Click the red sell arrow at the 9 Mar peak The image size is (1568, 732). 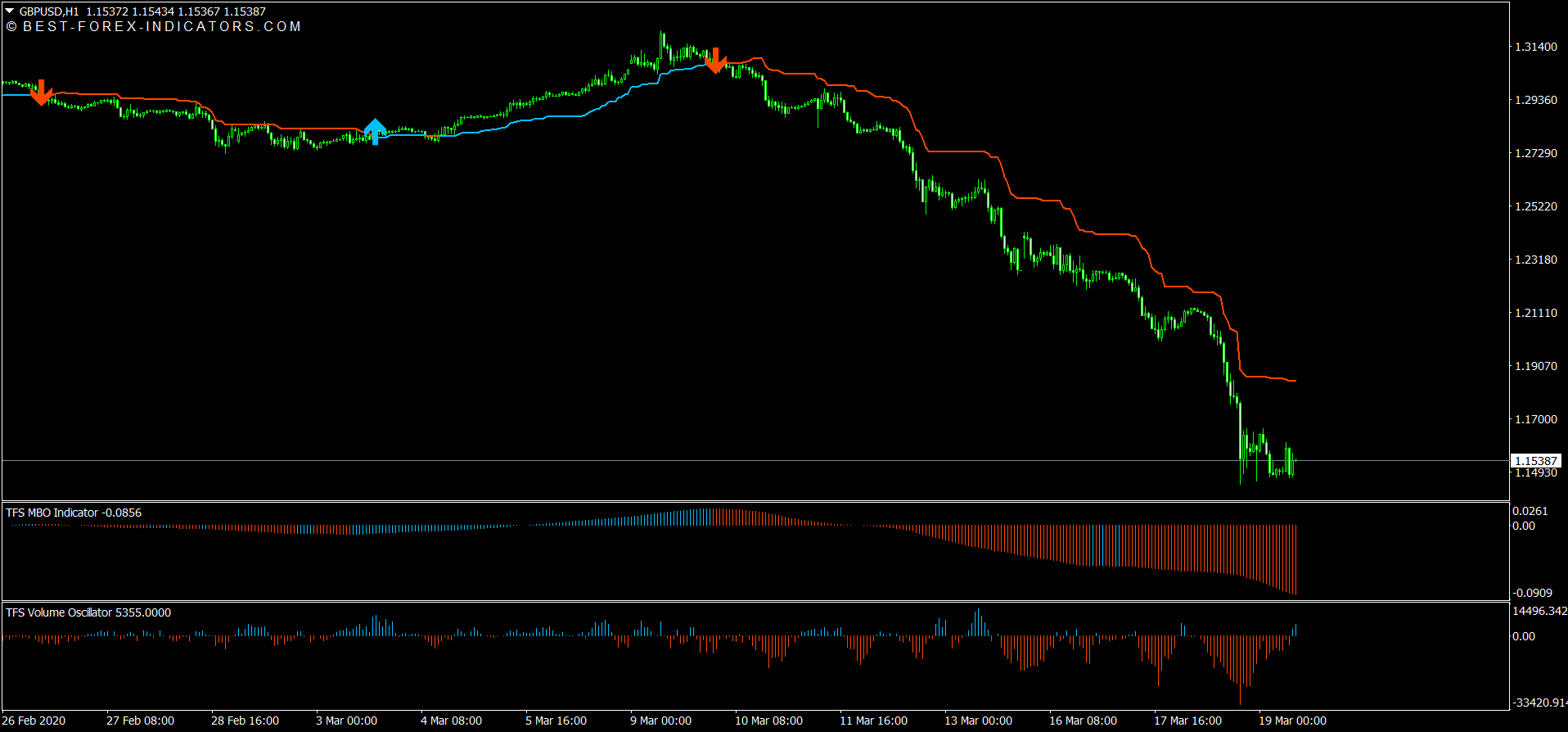(716, 61)
